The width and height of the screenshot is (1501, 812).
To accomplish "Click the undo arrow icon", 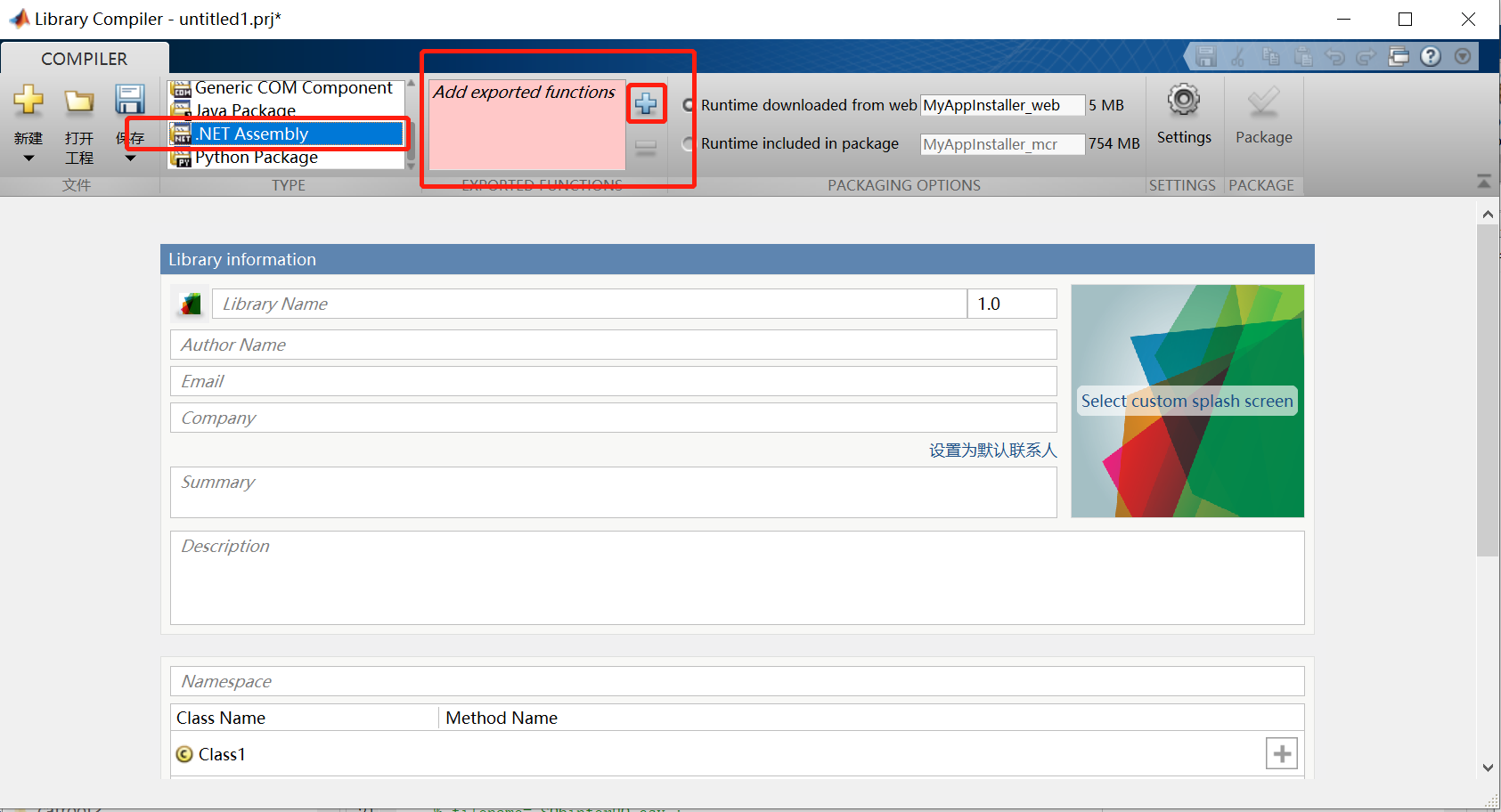I will point(1334,57).
